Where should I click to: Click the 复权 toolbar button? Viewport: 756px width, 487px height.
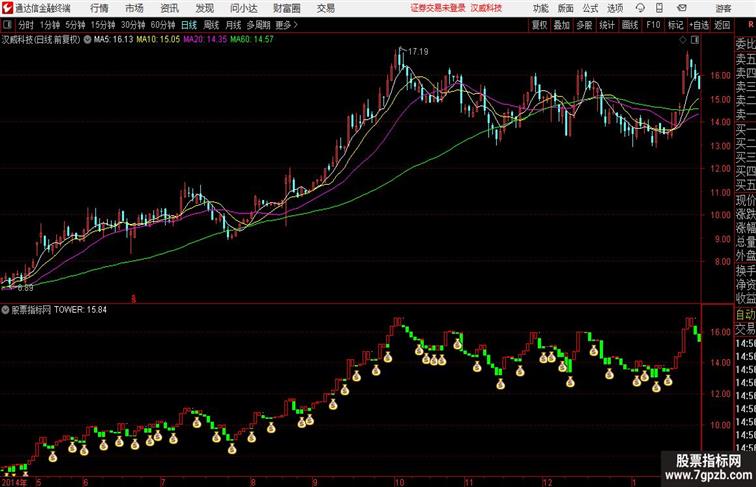[x=540, y=25]
